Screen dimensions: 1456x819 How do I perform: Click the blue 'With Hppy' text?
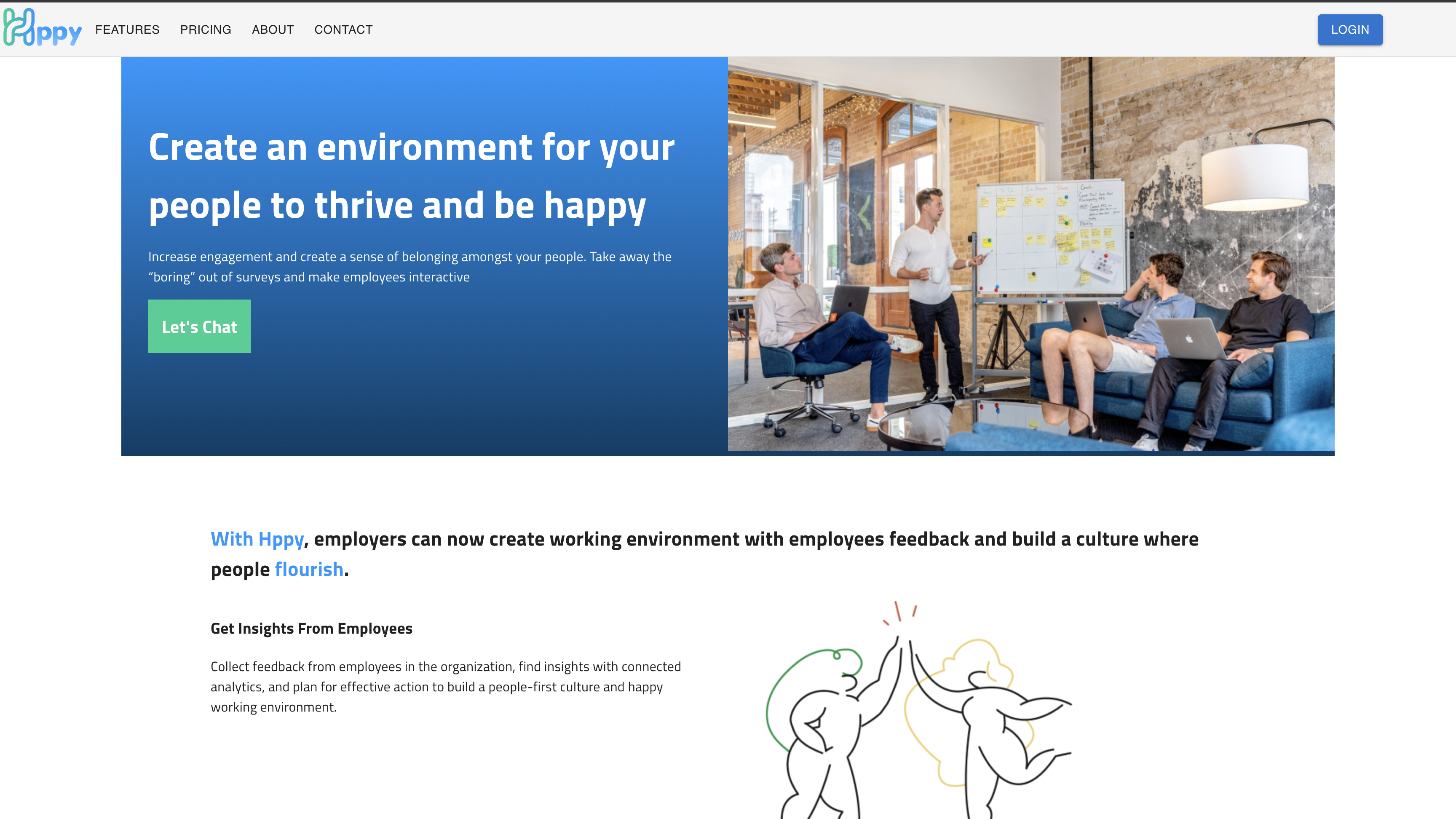click(257, 539)
